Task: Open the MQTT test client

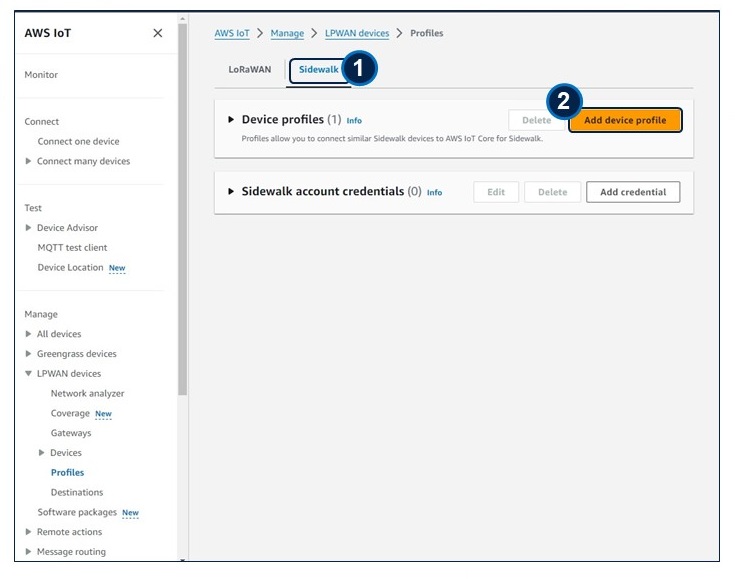Action: [72, 247]
